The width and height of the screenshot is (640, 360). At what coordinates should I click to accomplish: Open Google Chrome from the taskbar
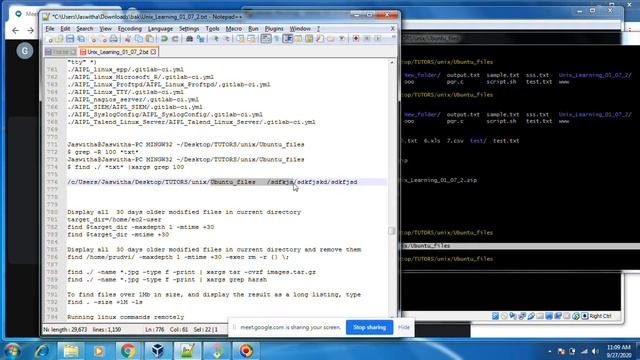[x=128, y=351]
